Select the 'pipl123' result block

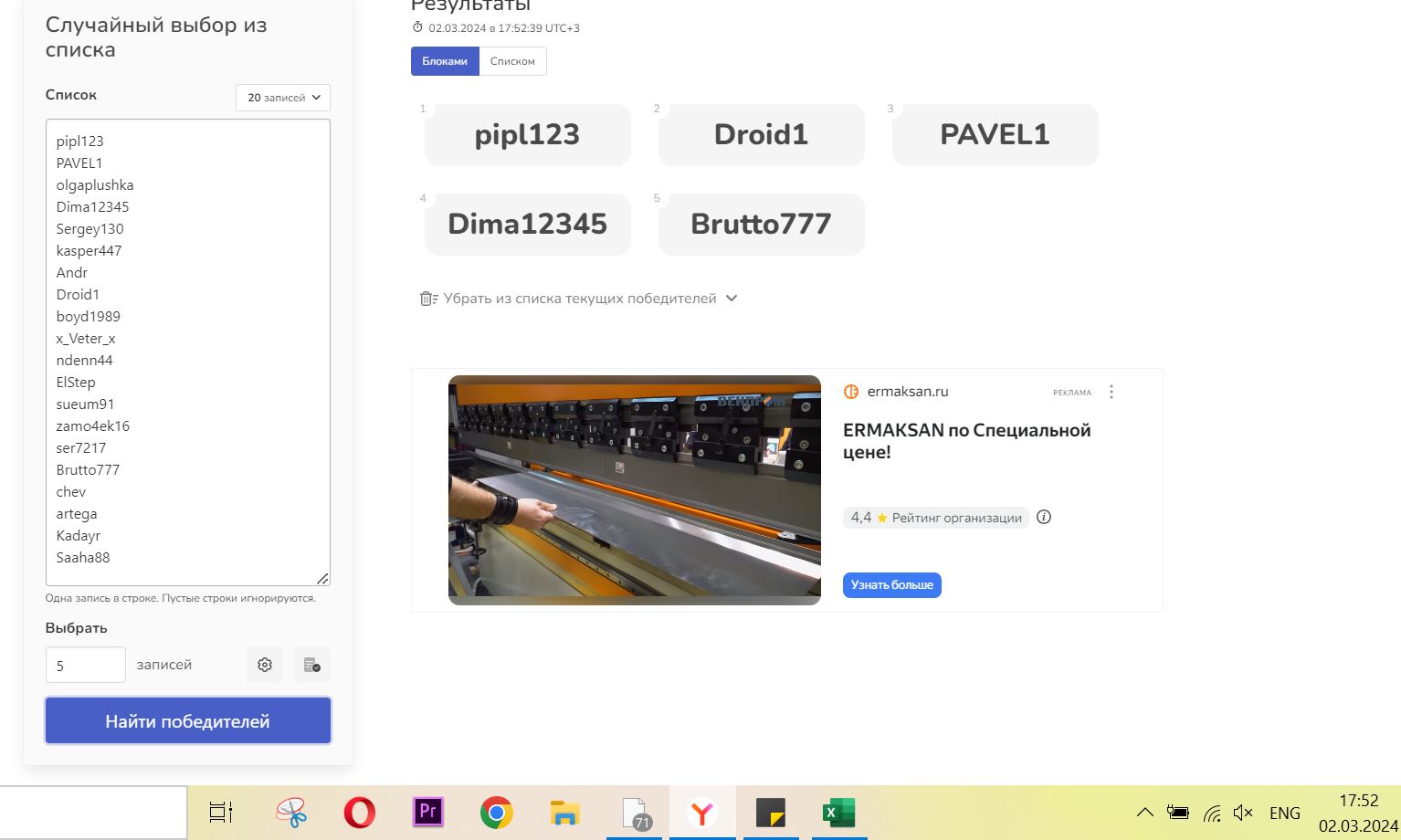point(528,135)
